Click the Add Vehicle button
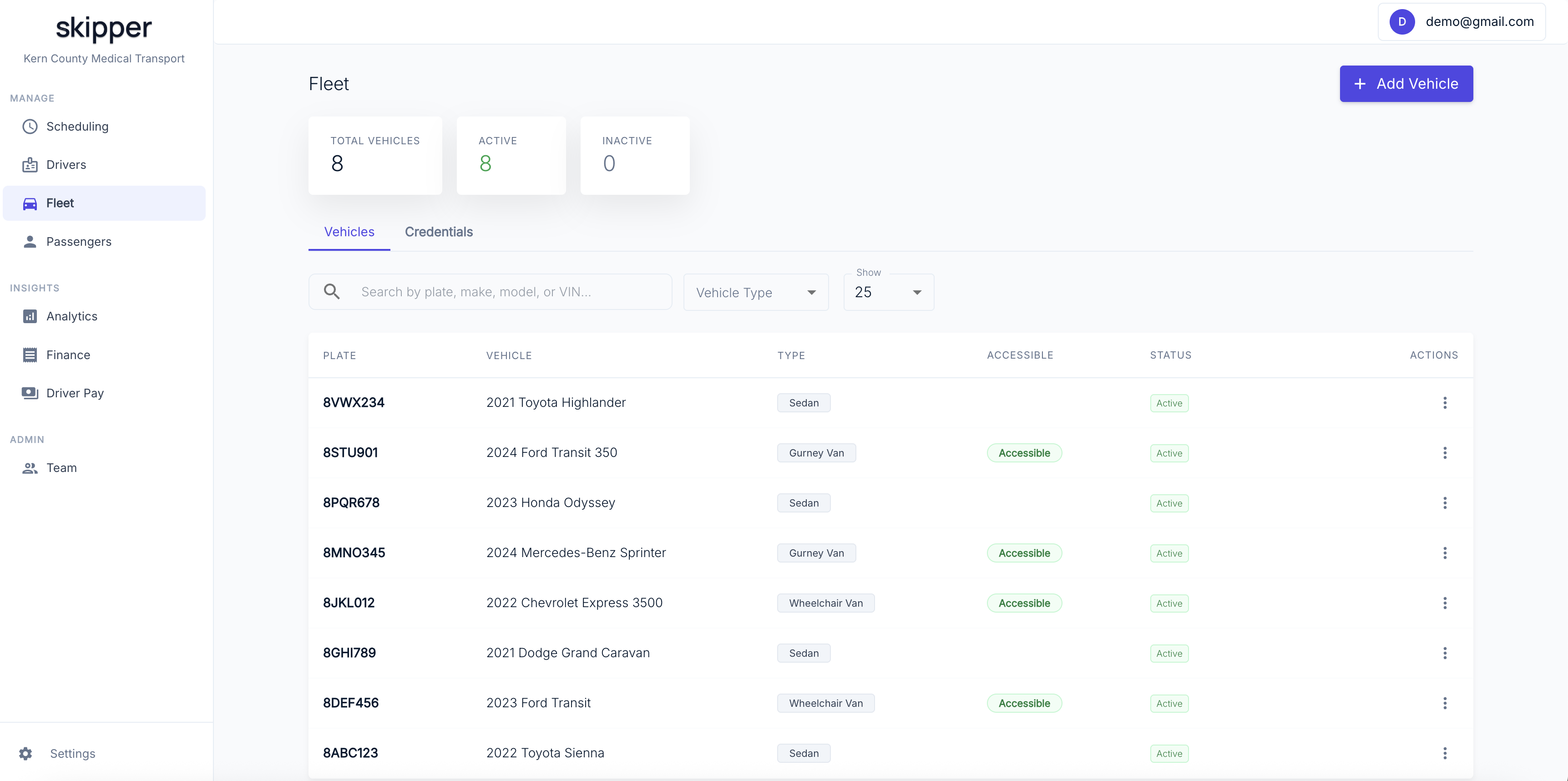This screenshot has width=1568, height=781. click(1406, 84)
